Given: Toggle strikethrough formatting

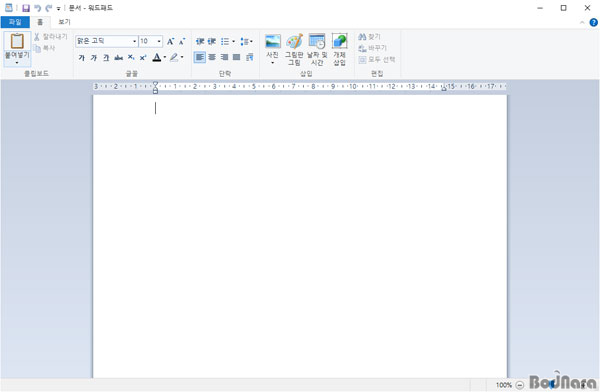Looking at the screenshot, I should coord(119,57).
